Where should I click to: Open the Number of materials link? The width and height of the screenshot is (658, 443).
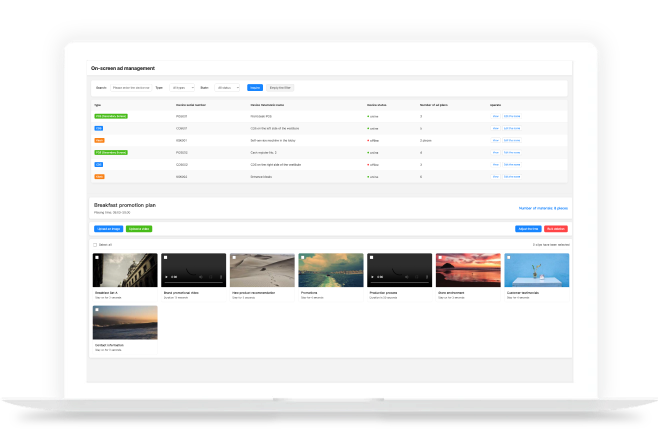tap(543, 208)
